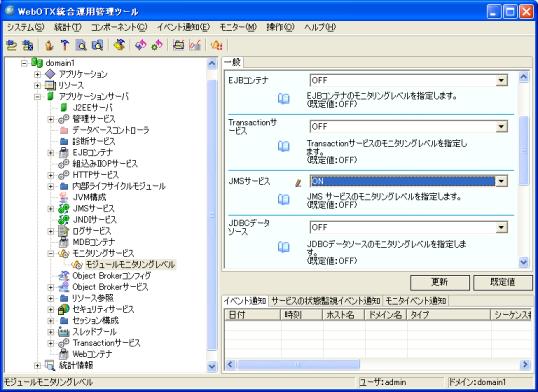Open help book icon for EJBコンテナ

pos(283,99)
